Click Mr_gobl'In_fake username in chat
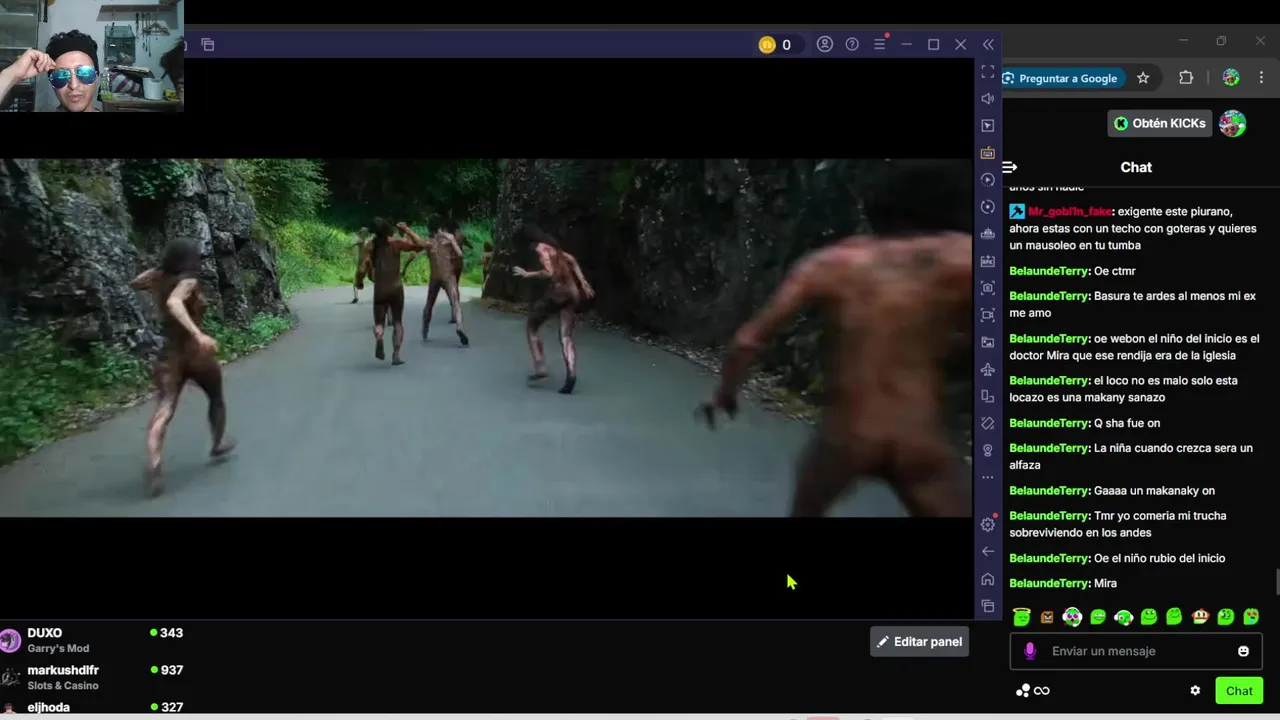The image size is (1280, 720). coord(1070,212)
